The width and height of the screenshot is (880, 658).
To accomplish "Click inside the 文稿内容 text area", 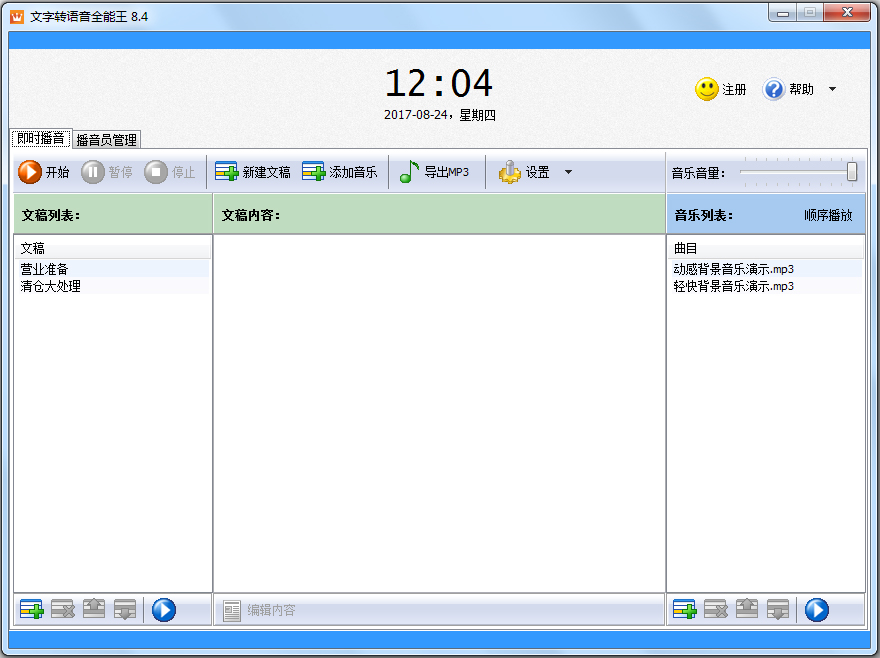I will pyautogui.click(x=439, y=413).
